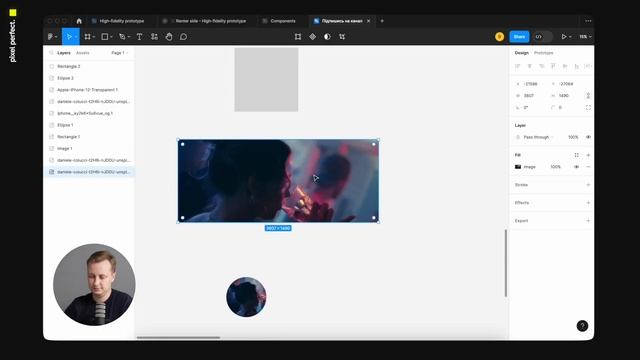Remove the Image fill with minus icon
The image size is (640, 360).
[x=588, y=167]
